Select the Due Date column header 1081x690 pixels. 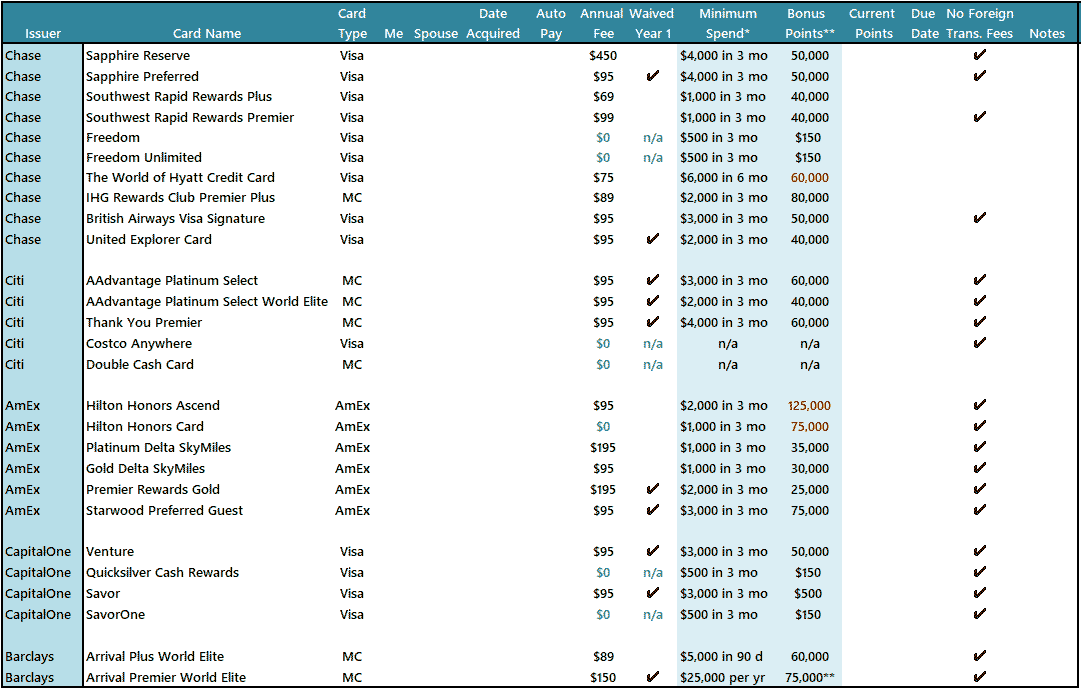[924, 23]
